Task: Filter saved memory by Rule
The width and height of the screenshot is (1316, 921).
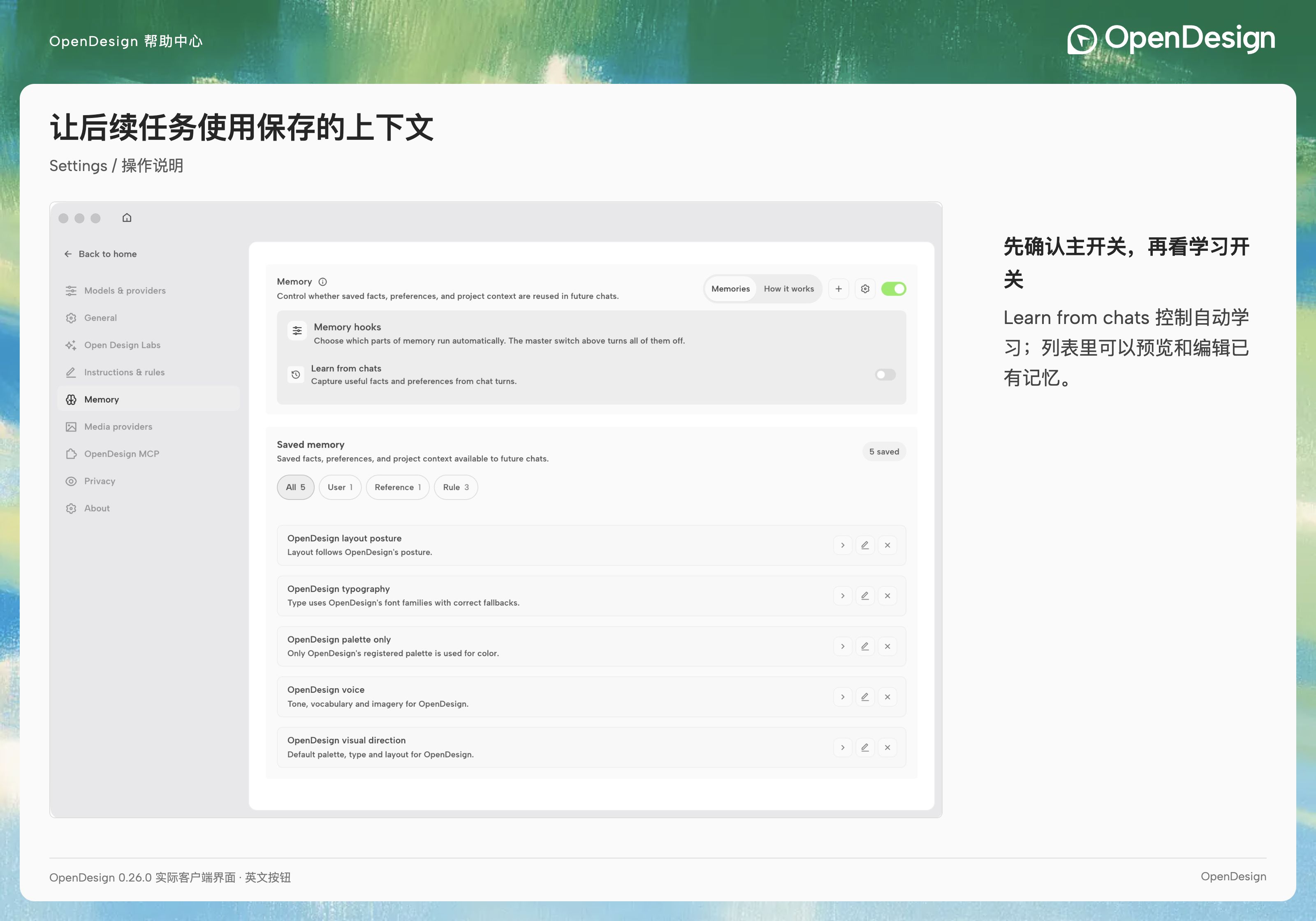Action: click(x=456, y=487)
